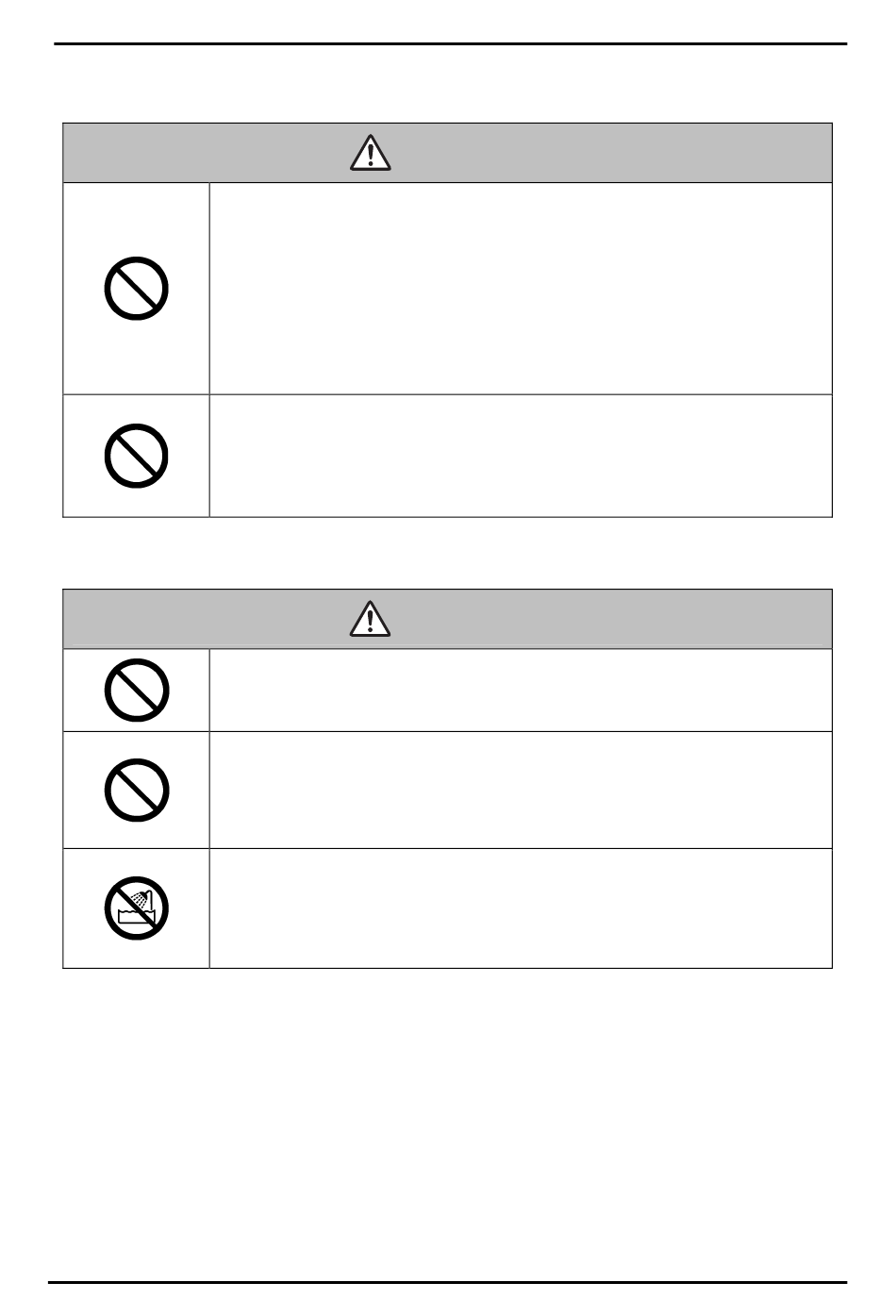Click the empty text cell beside the no-shower icon
The image size is (896, 1316).
[x=521, y=908]
